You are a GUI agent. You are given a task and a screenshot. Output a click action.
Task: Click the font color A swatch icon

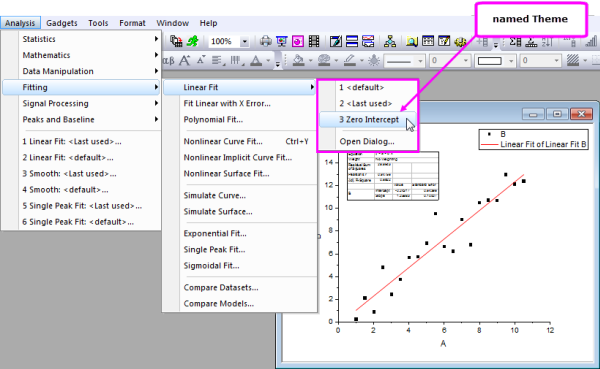256,60
